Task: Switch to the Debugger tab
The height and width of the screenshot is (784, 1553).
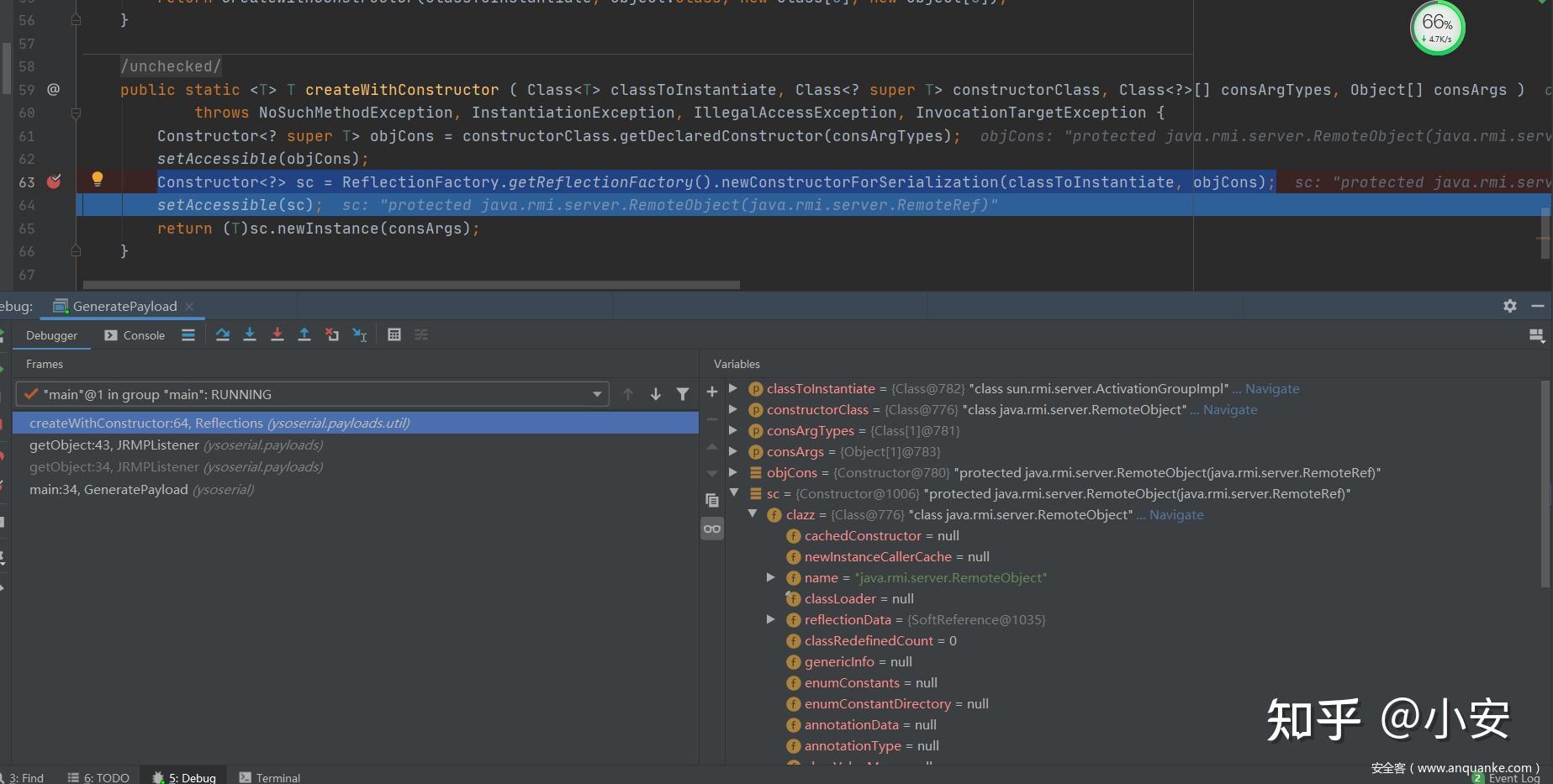Action: pyautogui.click(x=51, y=335)
